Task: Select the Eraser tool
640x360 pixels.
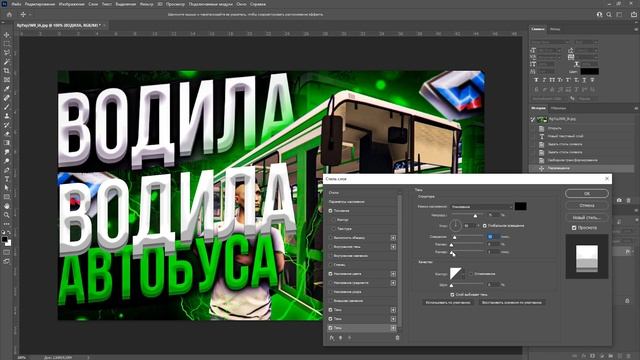Action: (x=7, y=134)
